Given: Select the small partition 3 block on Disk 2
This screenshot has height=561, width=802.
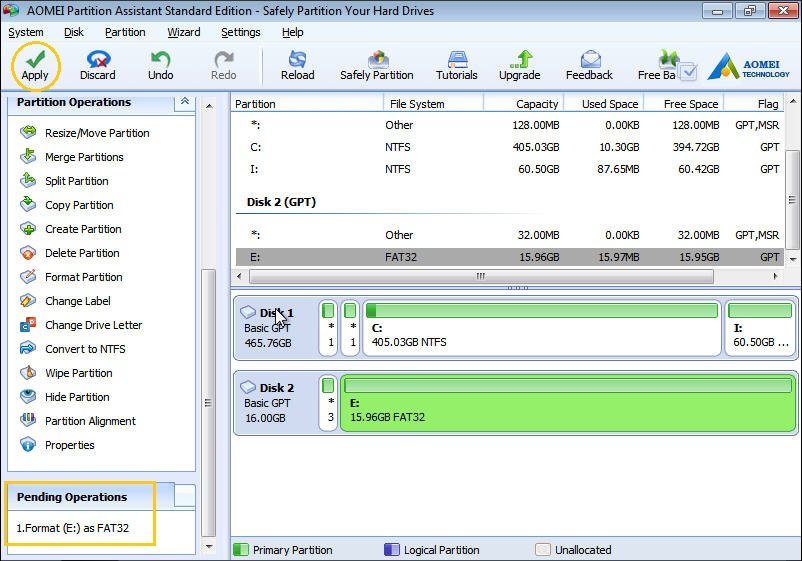Looking at the screenshot, I should tap(328, 403).
